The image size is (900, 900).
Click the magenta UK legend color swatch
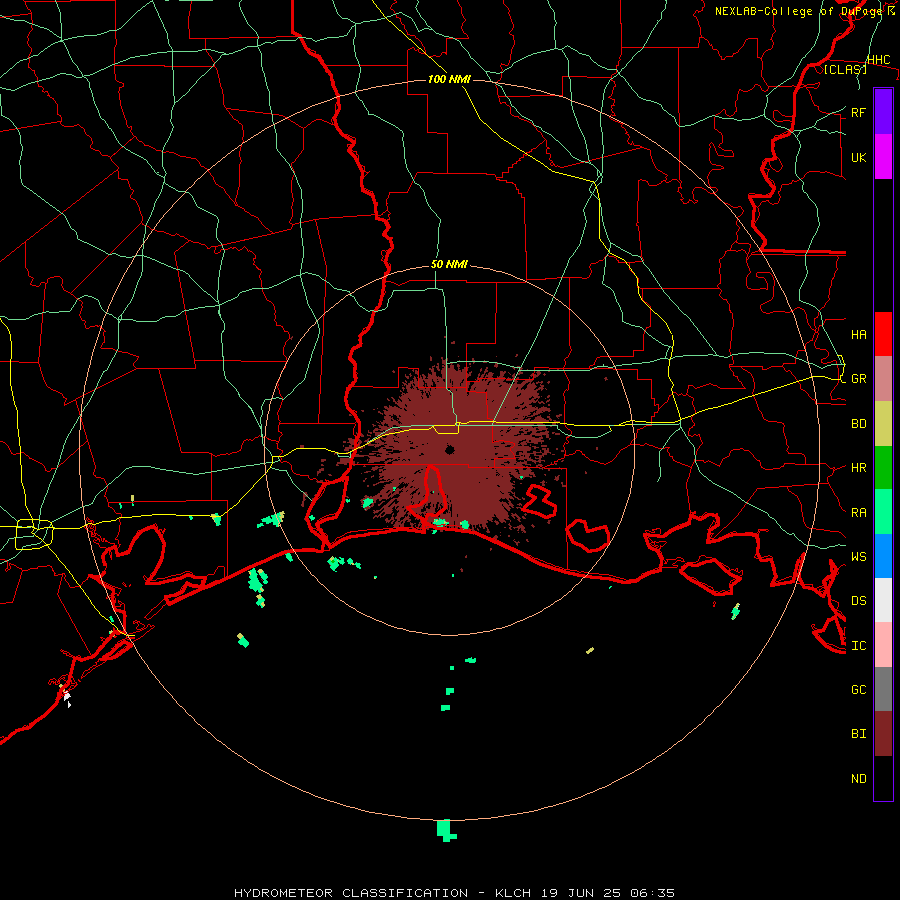(x=883, y=156)
